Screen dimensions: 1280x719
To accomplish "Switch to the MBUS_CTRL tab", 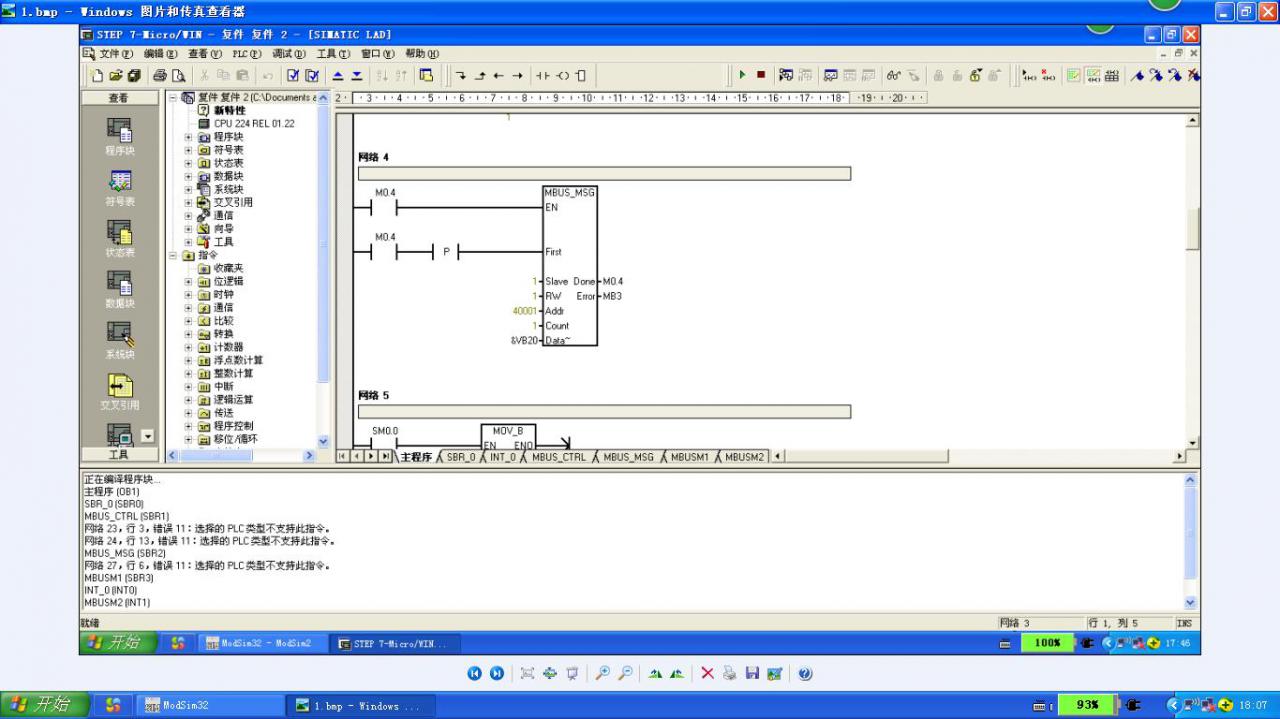I will pyautogui.click(x=559, y=457).
